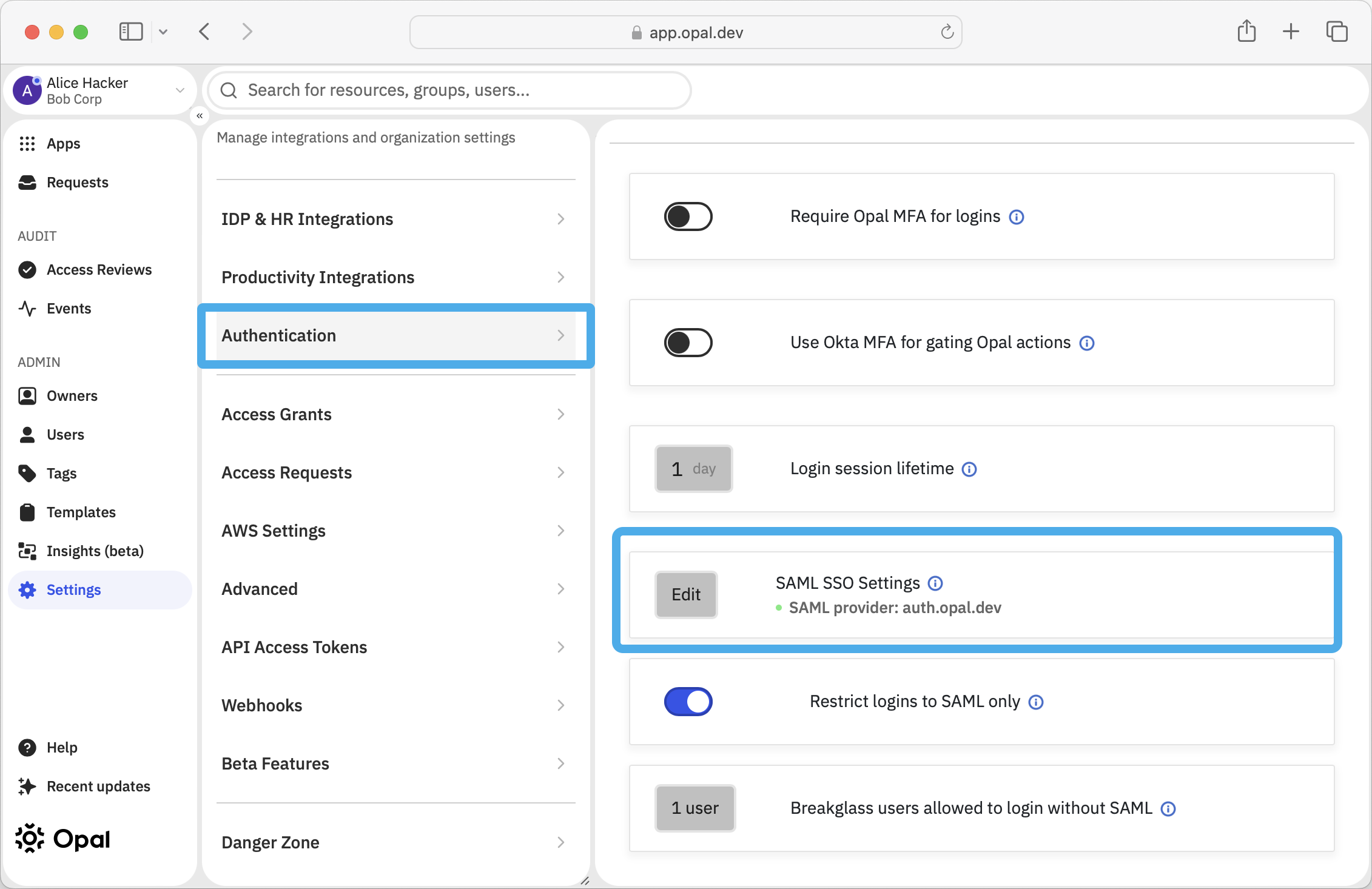This screenshot has height=889, width=1372.
Task: Click the search for resources field
Action: (449, 90)
